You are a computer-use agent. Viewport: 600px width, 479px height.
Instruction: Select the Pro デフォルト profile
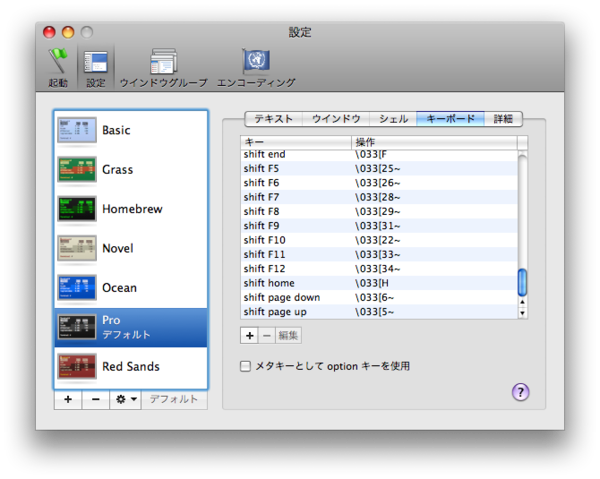[x=131, y=327]
